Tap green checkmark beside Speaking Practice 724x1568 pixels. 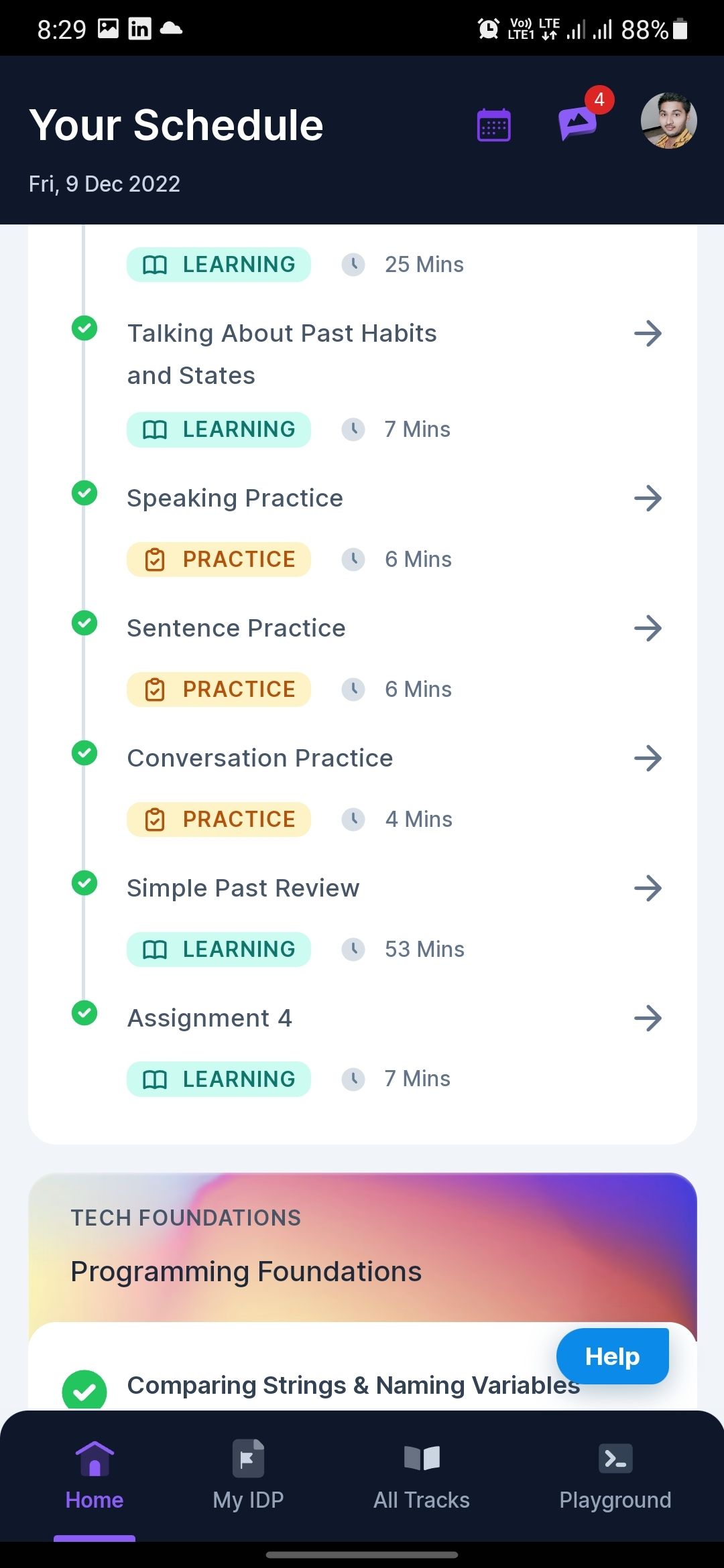(x=84, y=493)
